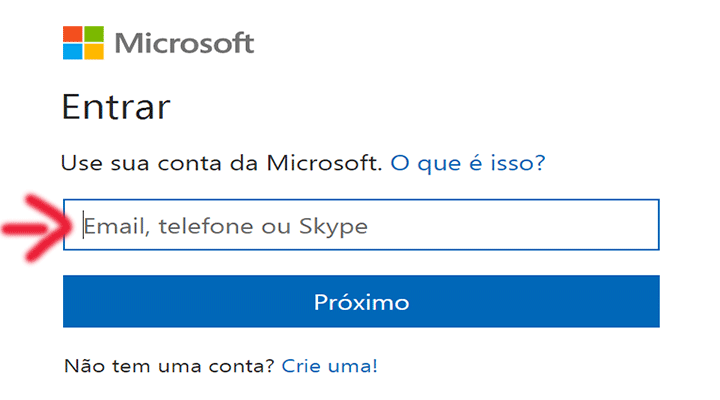
Task: Open the "O que é isso?" help link
Action: [468, 163]
